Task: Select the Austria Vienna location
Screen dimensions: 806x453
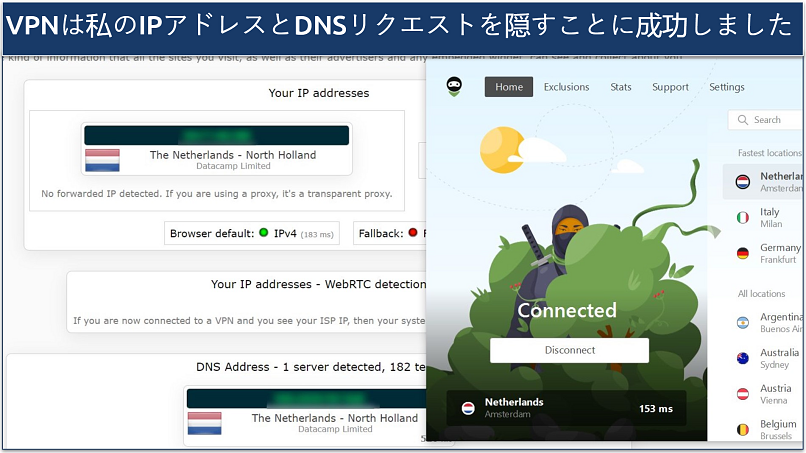Action: click(x=764, y=394)
